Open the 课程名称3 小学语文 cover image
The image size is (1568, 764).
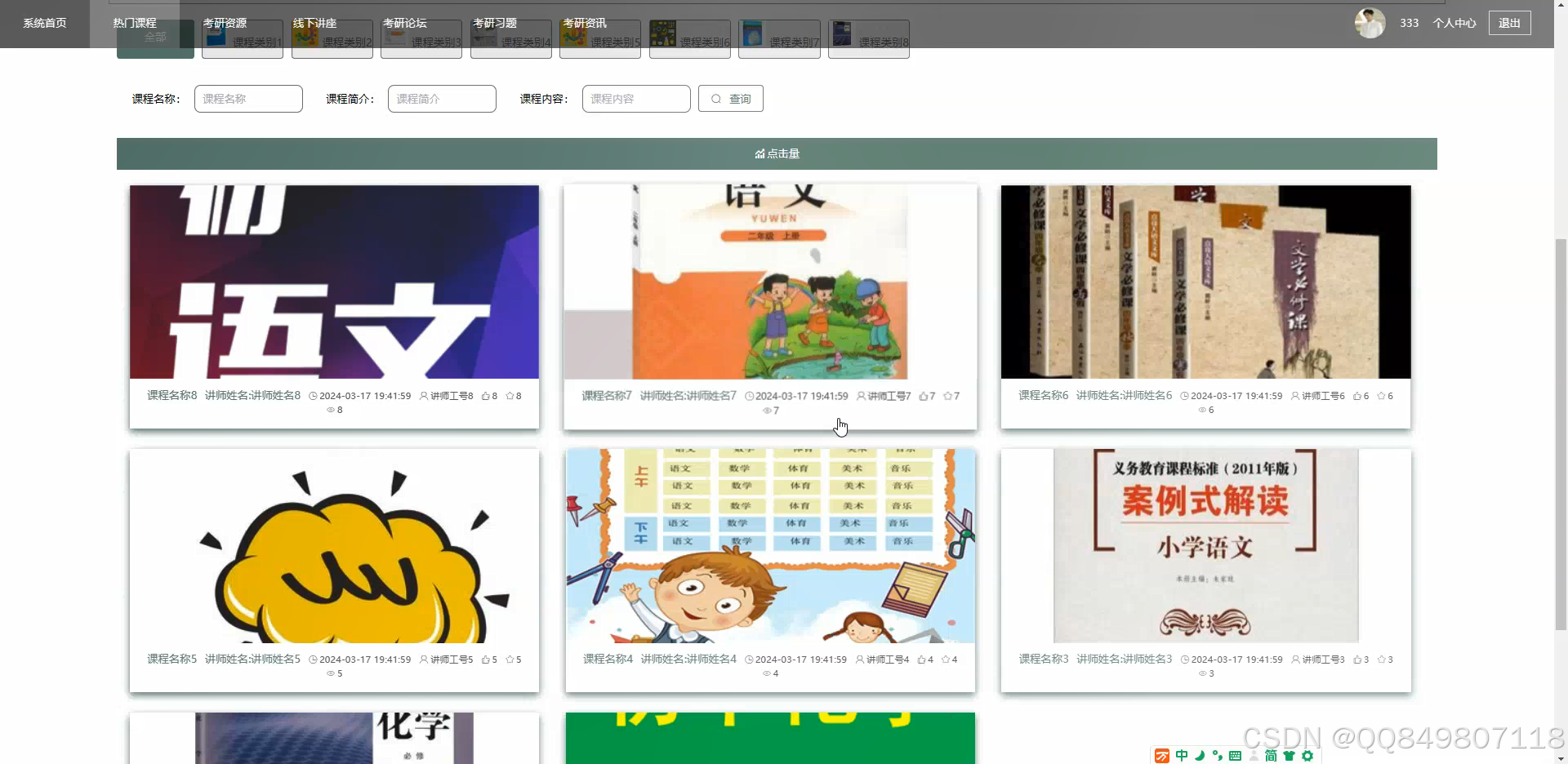click(1206, 545)
